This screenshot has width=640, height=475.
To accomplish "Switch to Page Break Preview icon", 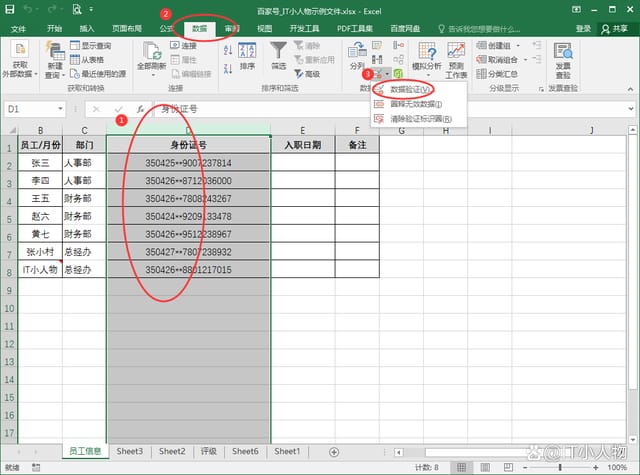I will click(508, 467).
